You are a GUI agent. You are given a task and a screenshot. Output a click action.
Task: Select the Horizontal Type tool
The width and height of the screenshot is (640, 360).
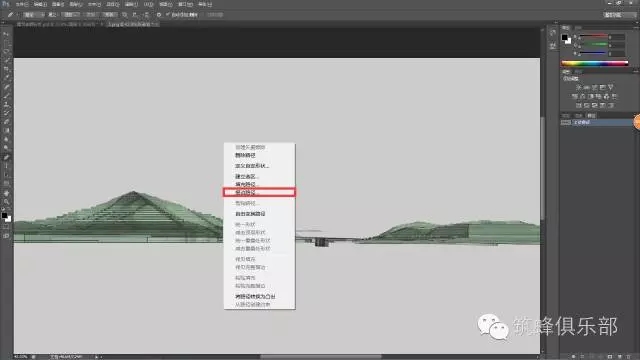click(x=6, y=166)
